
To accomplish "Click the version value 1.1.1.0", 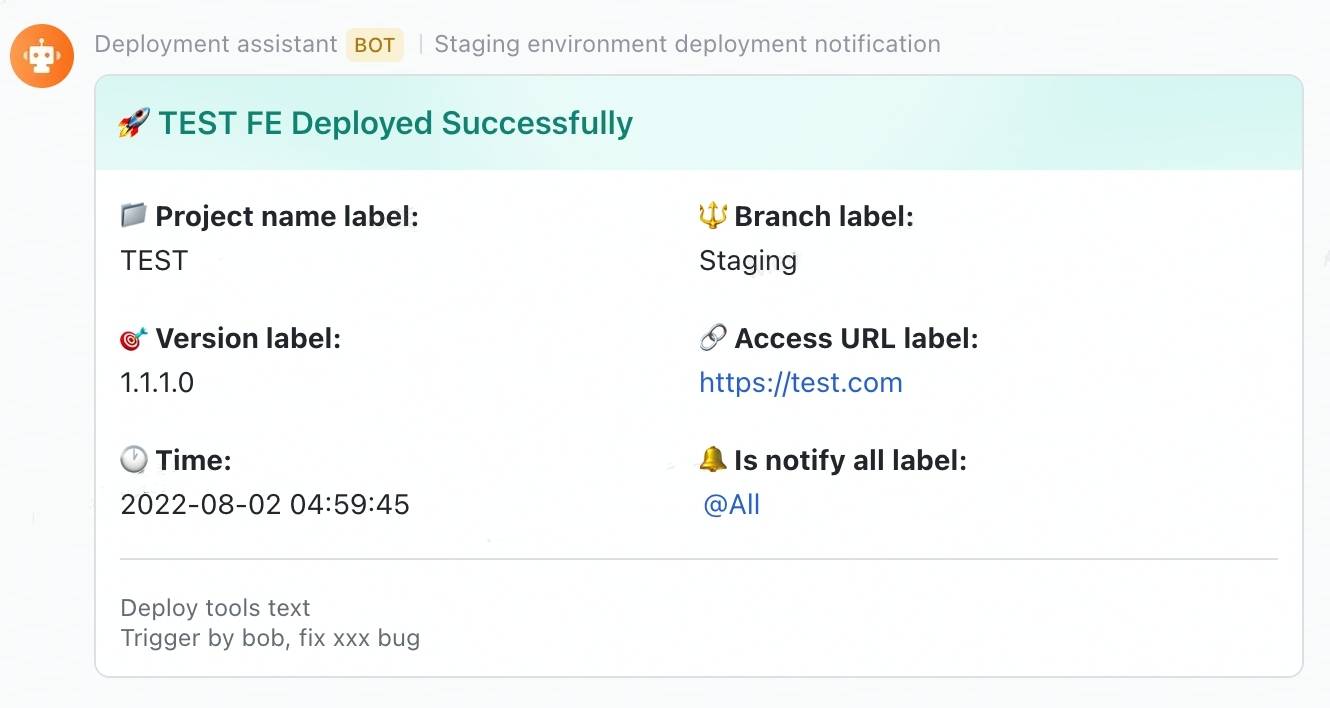I will point(157,383).
